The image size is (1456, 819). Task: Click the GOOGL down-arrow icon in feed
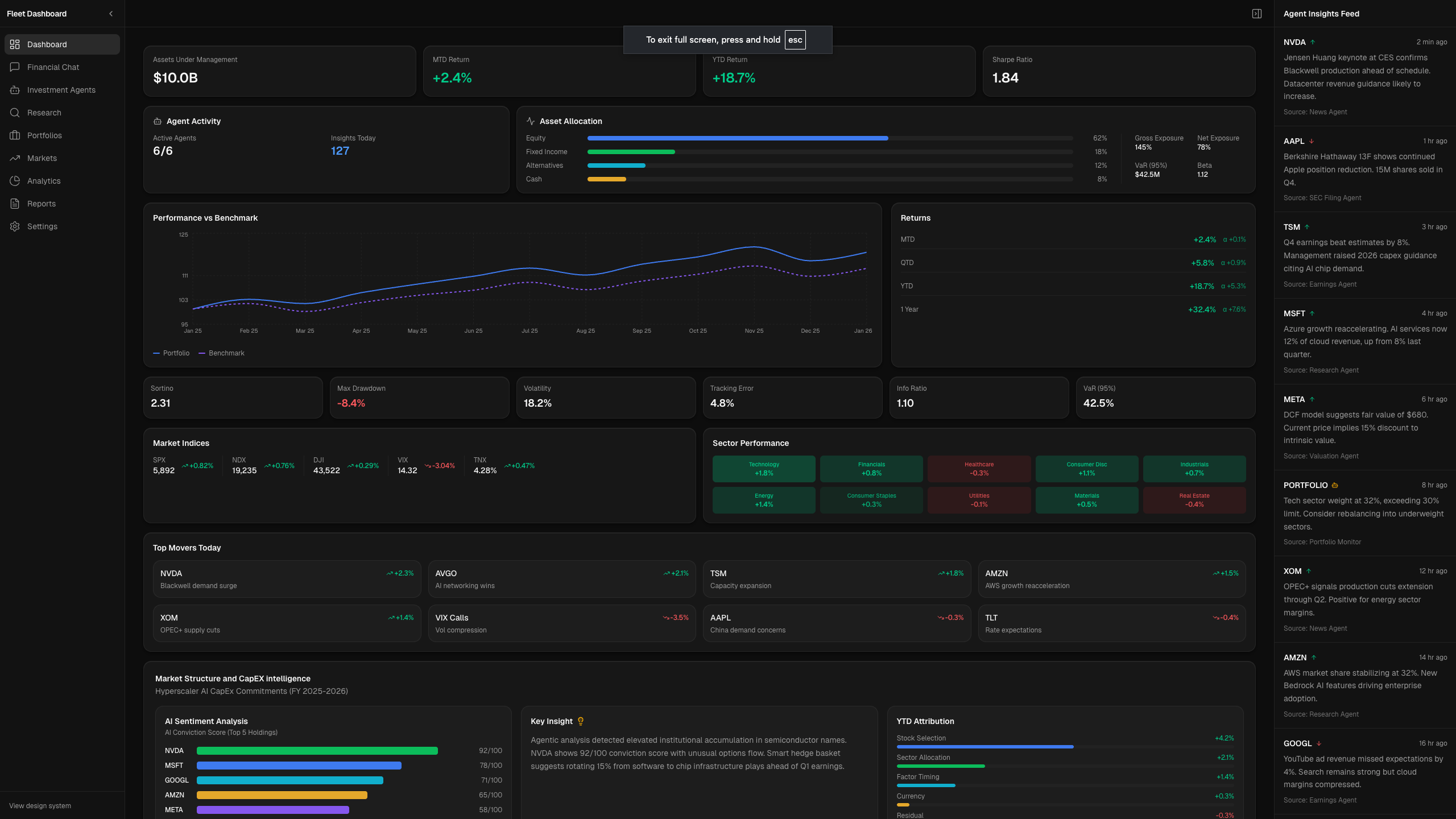[x=1319, y=743]
